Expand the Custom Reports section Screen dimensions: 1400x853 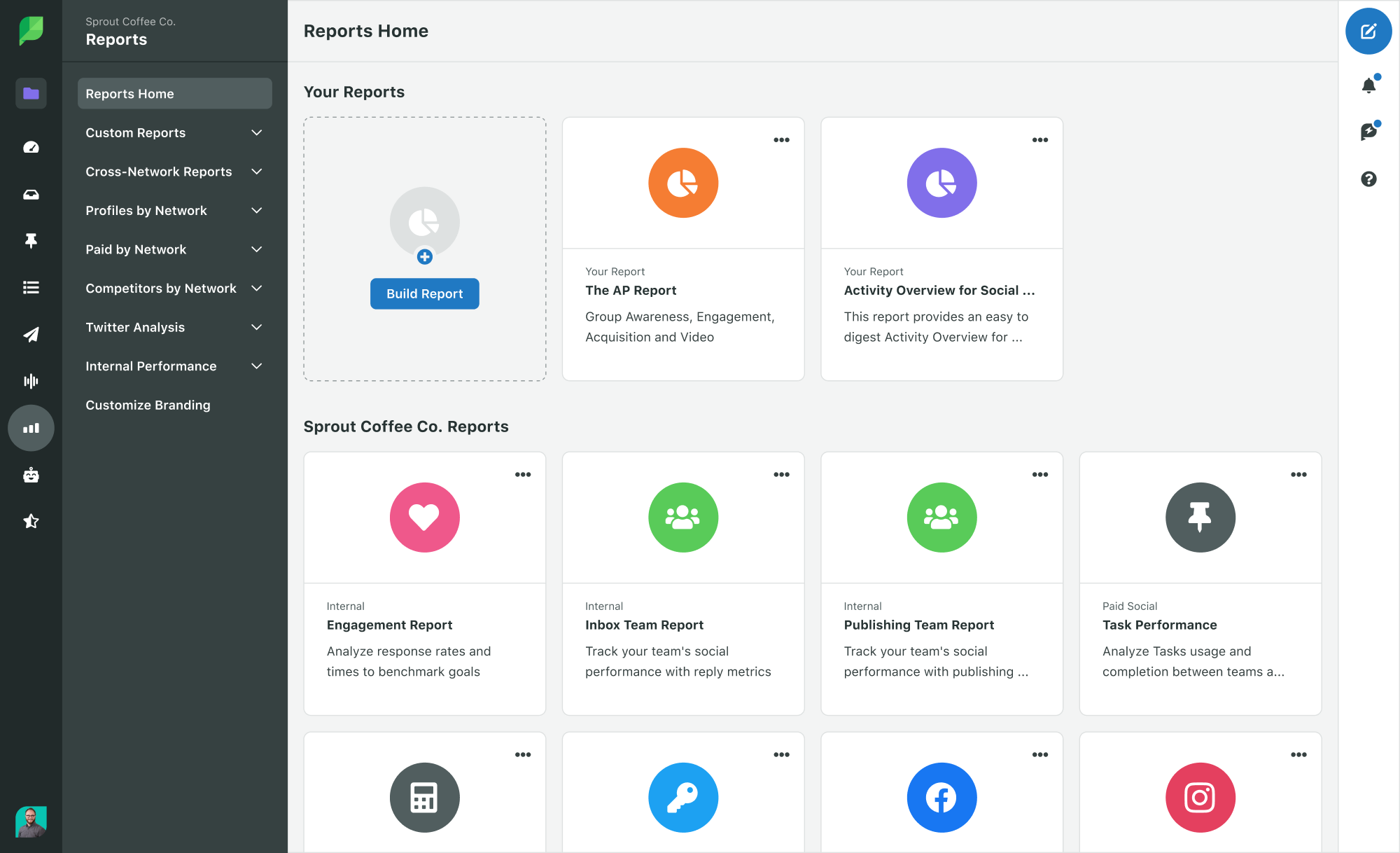[x=174, y=132]
